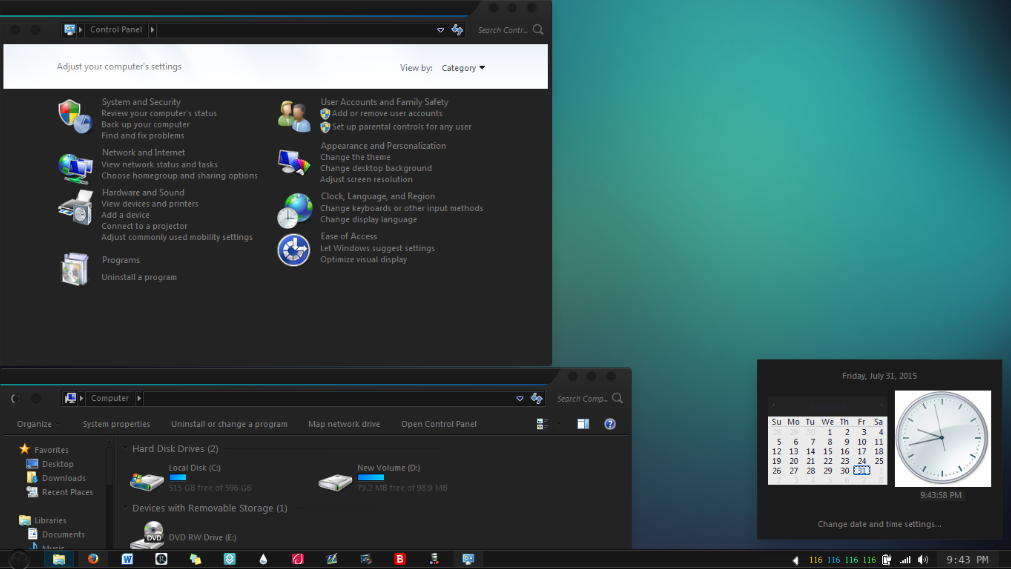
Task: Click the Uninstall a program link
Action: coord(139,277)
